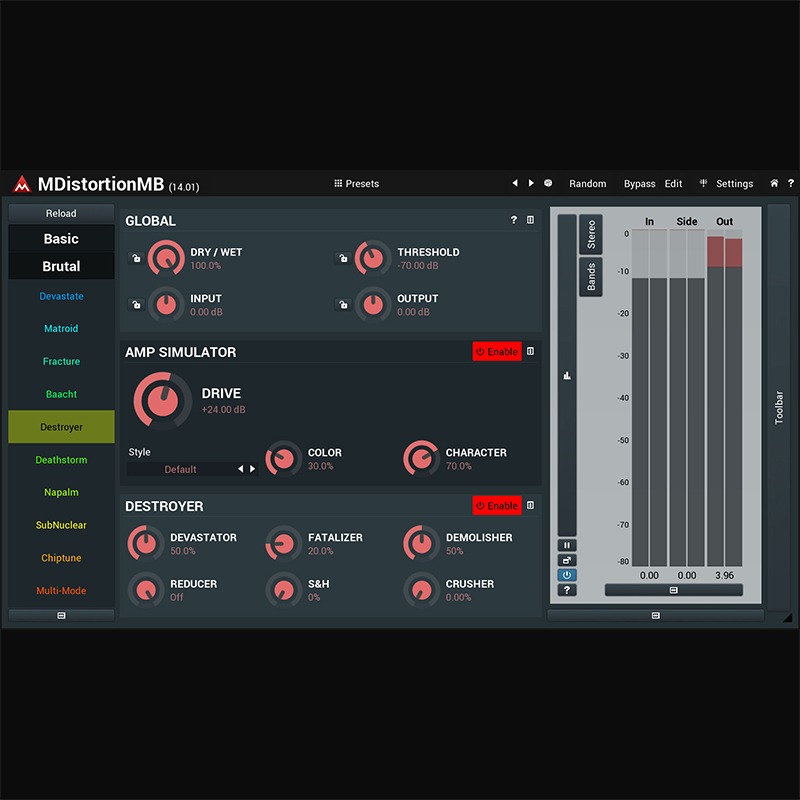This screenshot has width=800, height=800.
Task: Choose the Fracture device
Action: [61, 361]
